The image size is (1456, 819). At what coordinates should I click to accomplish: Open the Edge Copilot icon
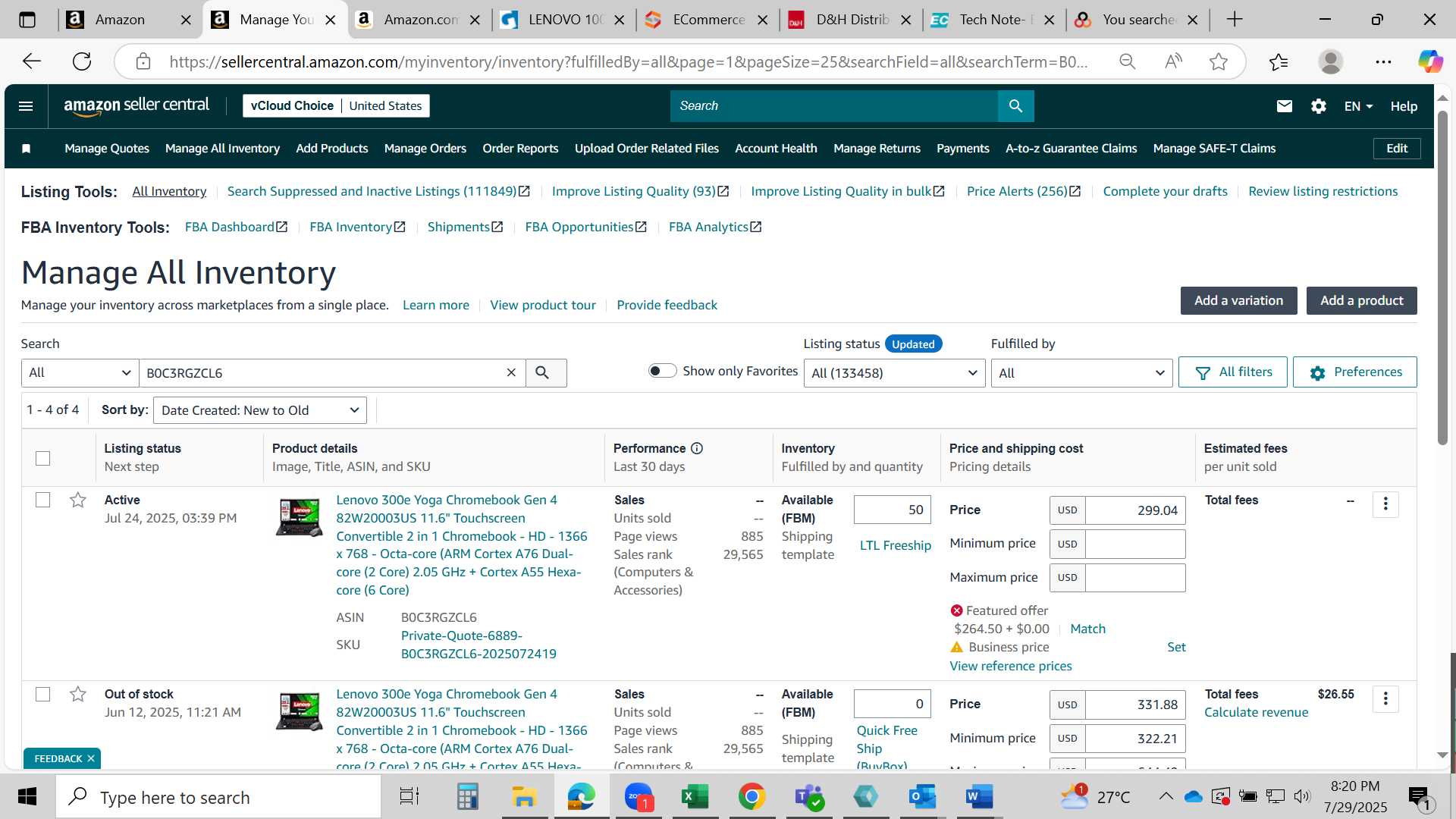point(1429,61)
